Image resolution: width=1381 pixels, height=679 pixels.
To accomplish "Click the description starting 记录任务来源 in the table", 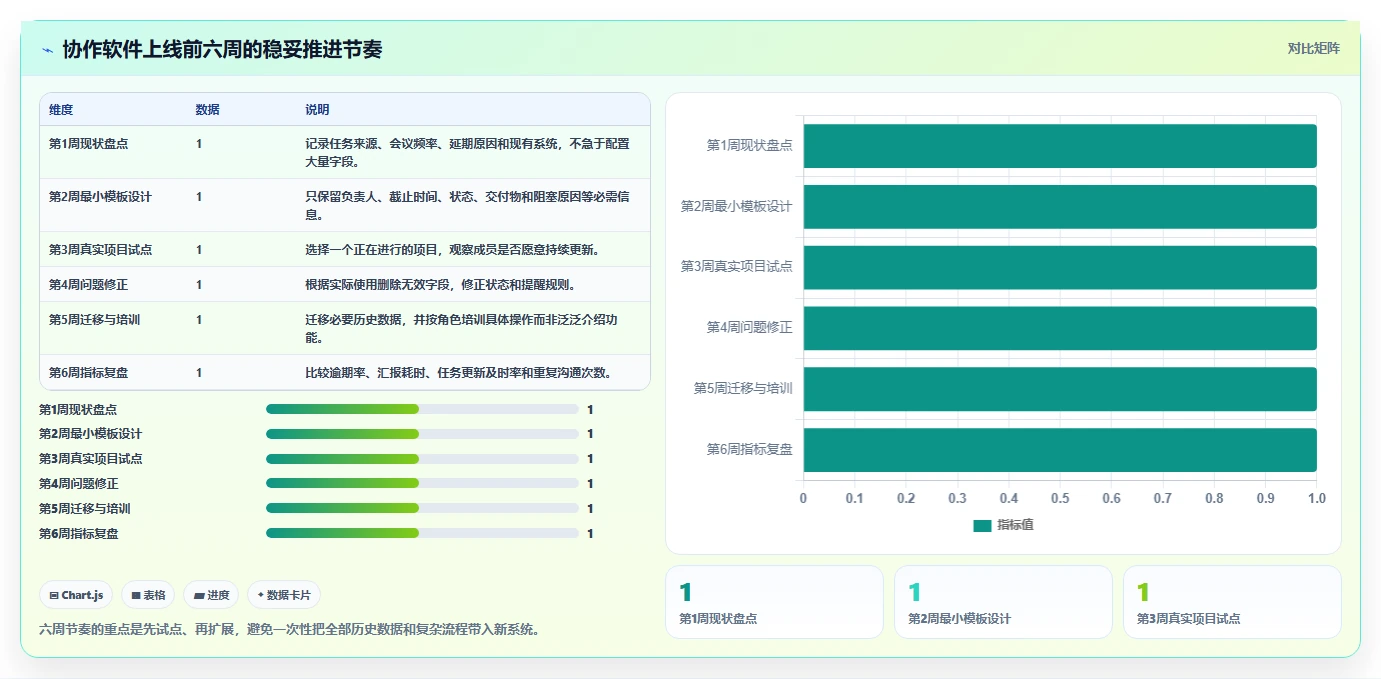I will click(x=468, y=152).
